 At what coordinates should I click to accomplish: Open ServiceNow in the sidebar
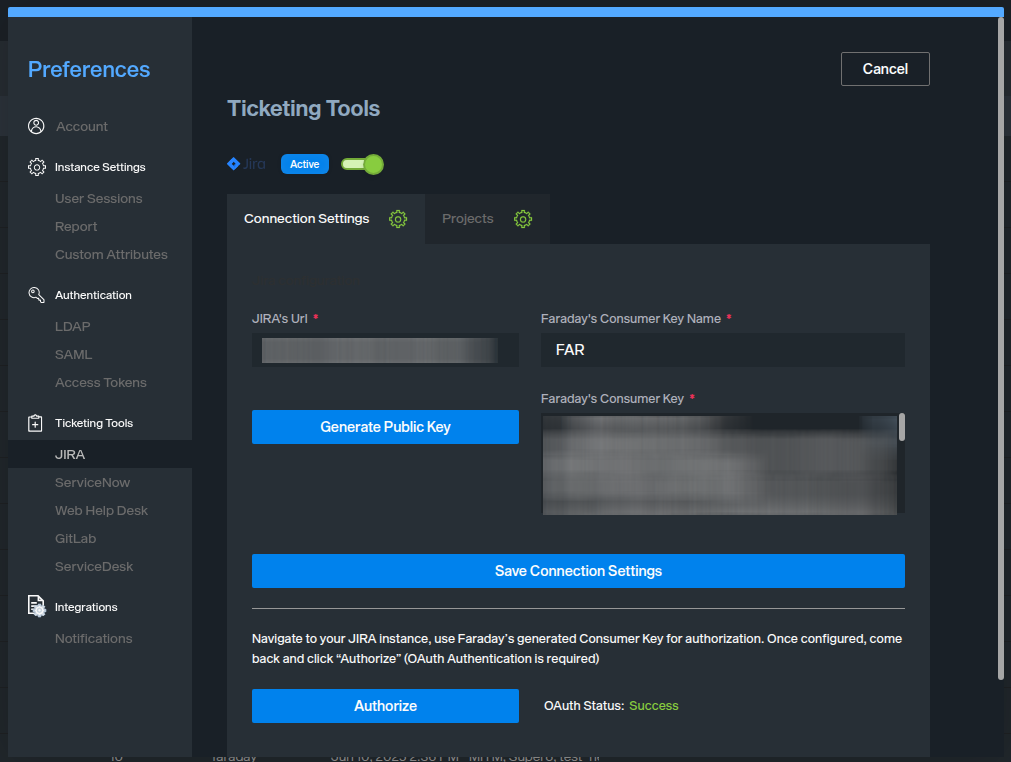coord(92,483)
